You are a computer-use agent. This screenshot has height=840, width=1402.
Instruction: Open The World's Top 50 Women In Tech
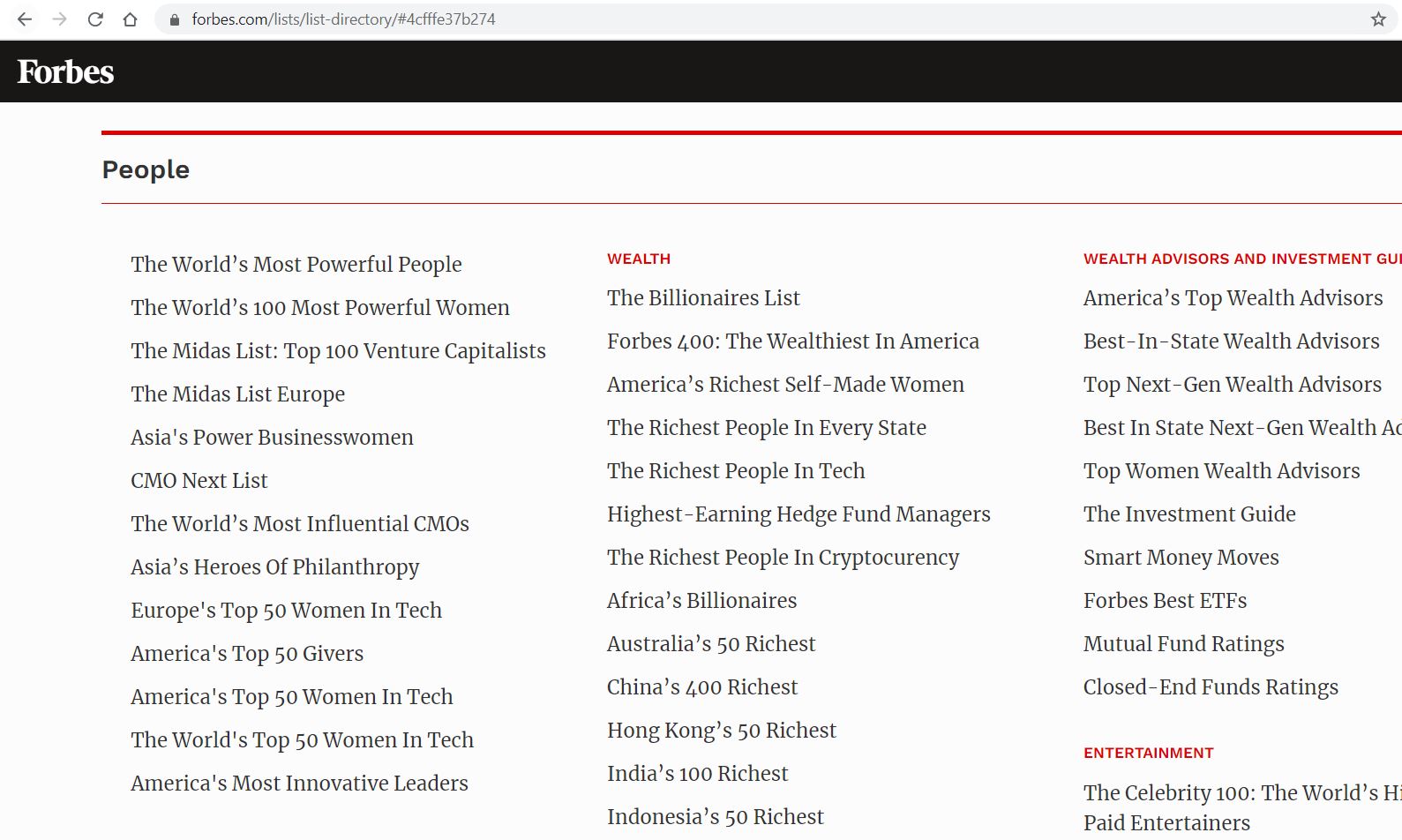(x=303, y=740)
